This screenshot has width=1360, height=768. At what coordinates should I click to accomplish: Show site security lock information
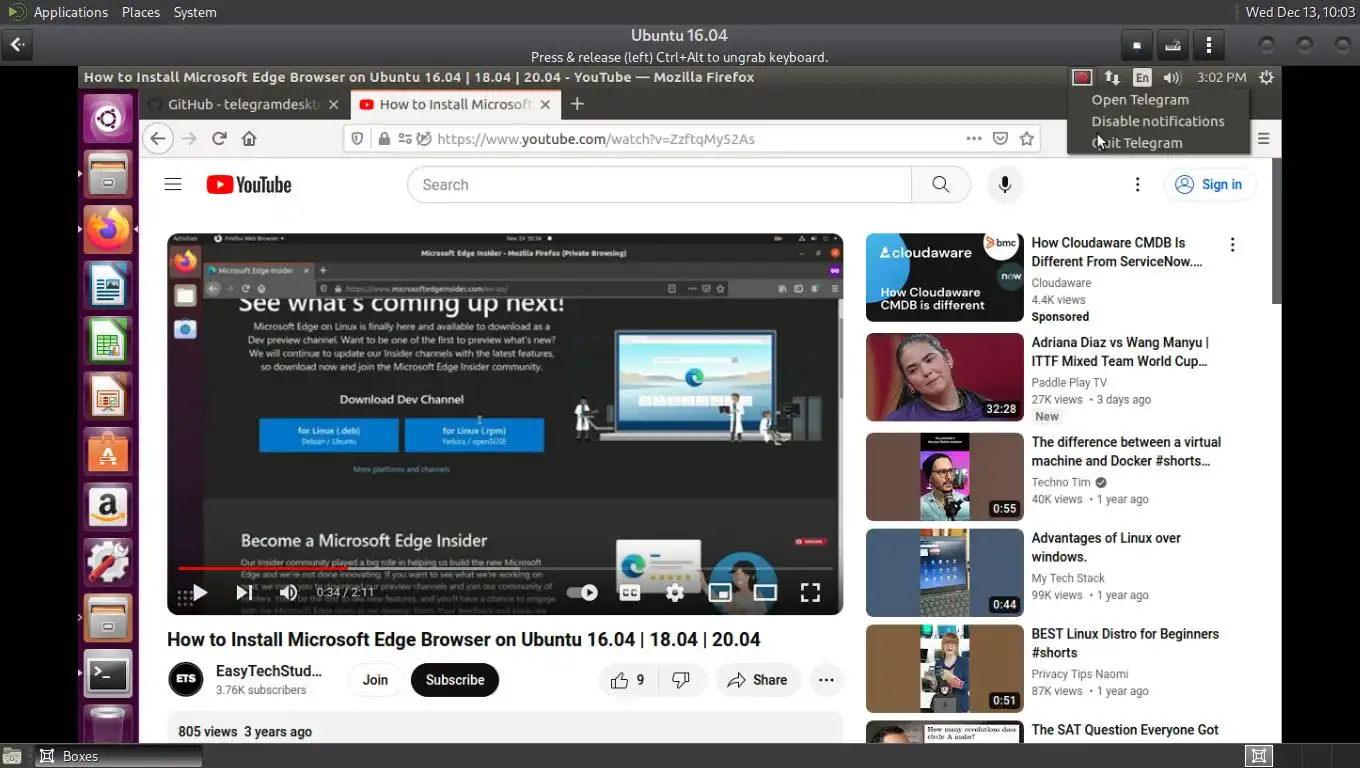(383, 139)
